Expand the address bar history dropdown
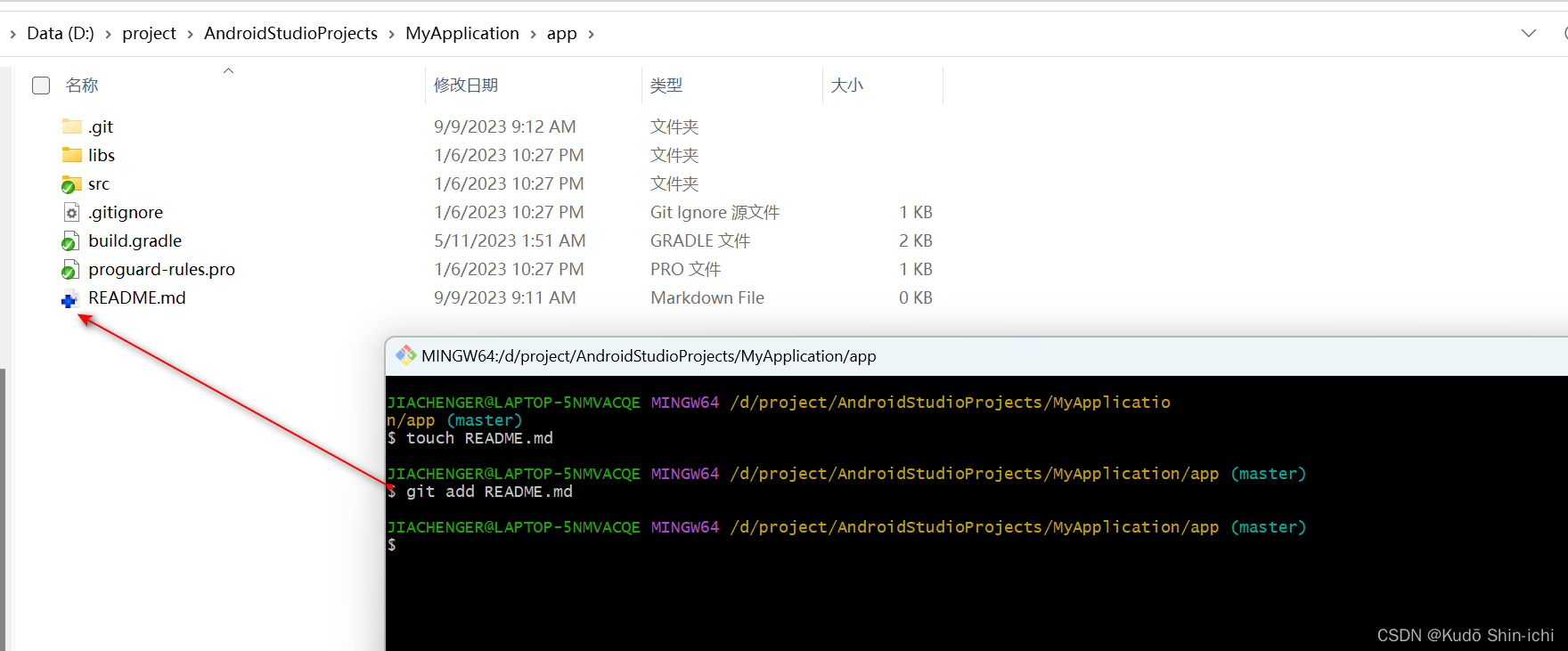The image size is (1568, 651). click(x=1529, y=33)
